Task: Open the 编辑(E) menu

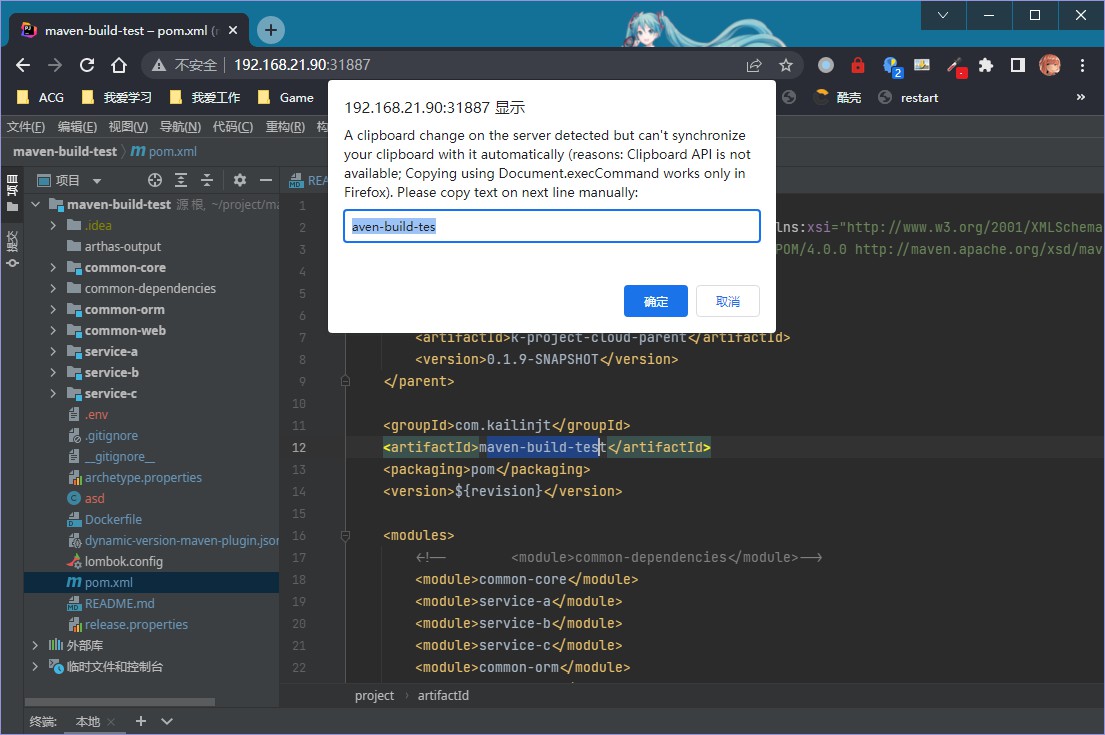Action: pos(77,127)
